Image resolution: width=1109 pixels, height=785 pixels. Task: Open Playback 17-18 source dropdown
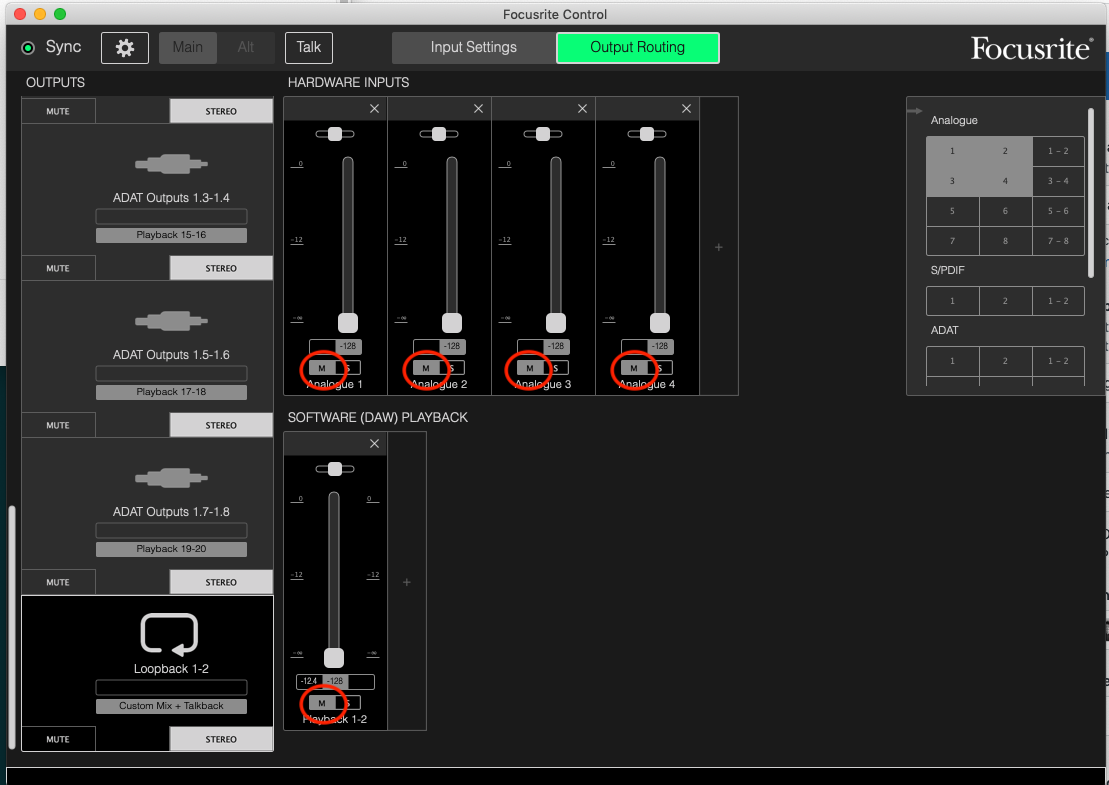coord(171,392)
